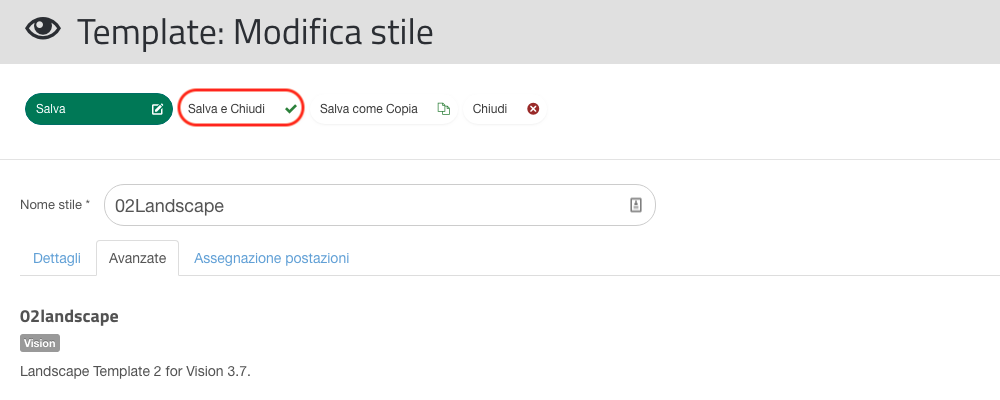Click the red outline around Salva e Chiudi
This screenshot has width=1000, height=400.
click(241, 91)
